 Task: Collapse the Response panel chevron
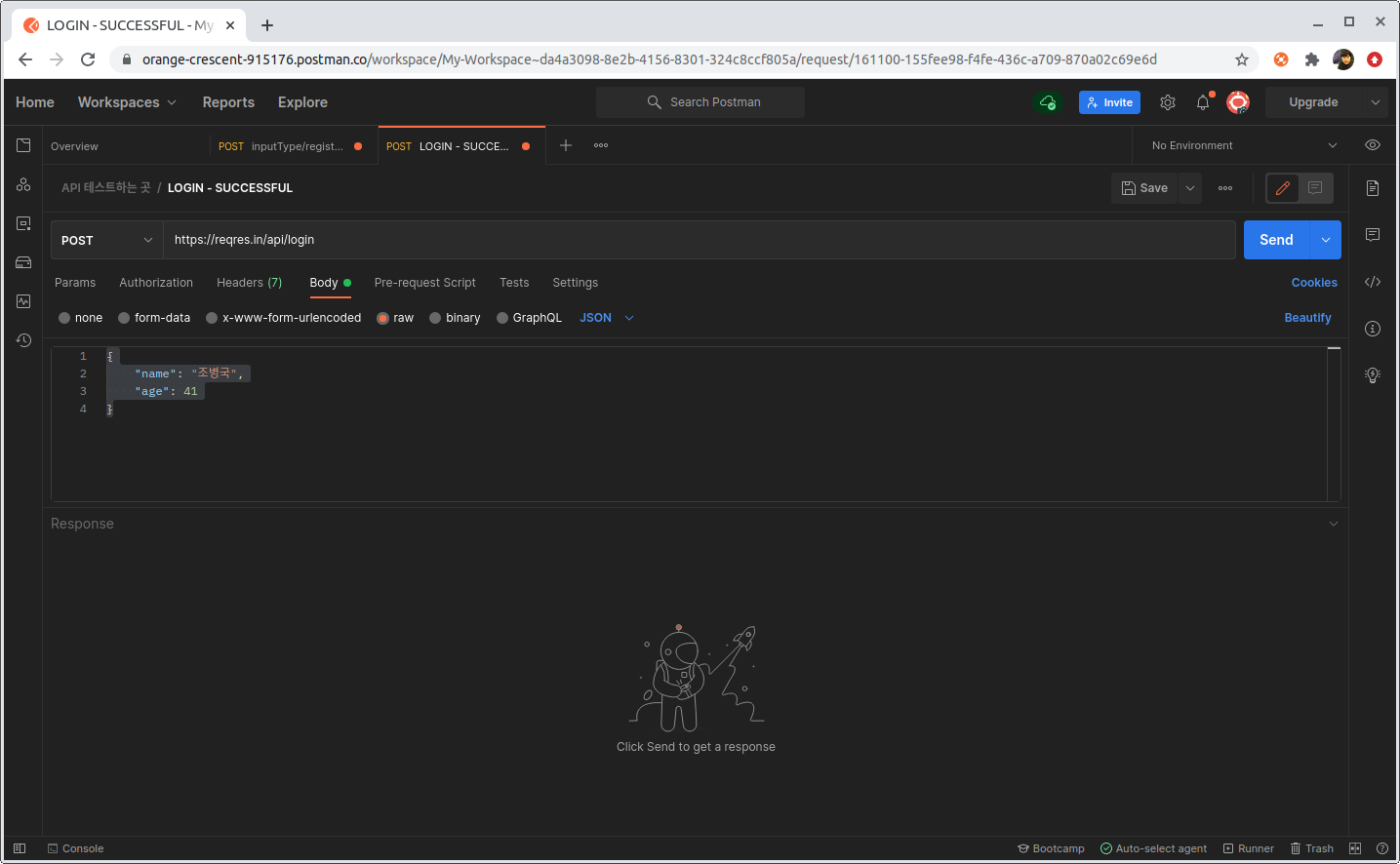(x=1334, y=524)
